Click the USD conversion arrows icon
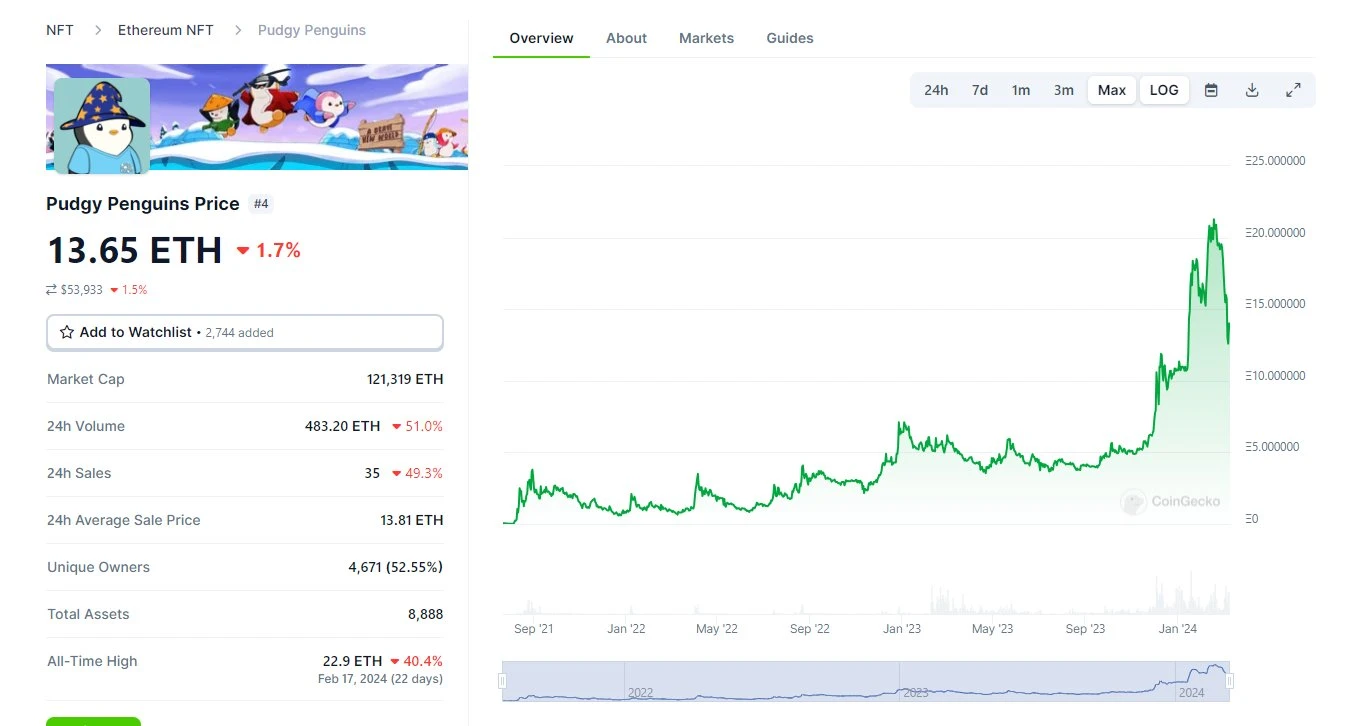1363x726 pixels. pyautogui.click(x=51, y=290)
